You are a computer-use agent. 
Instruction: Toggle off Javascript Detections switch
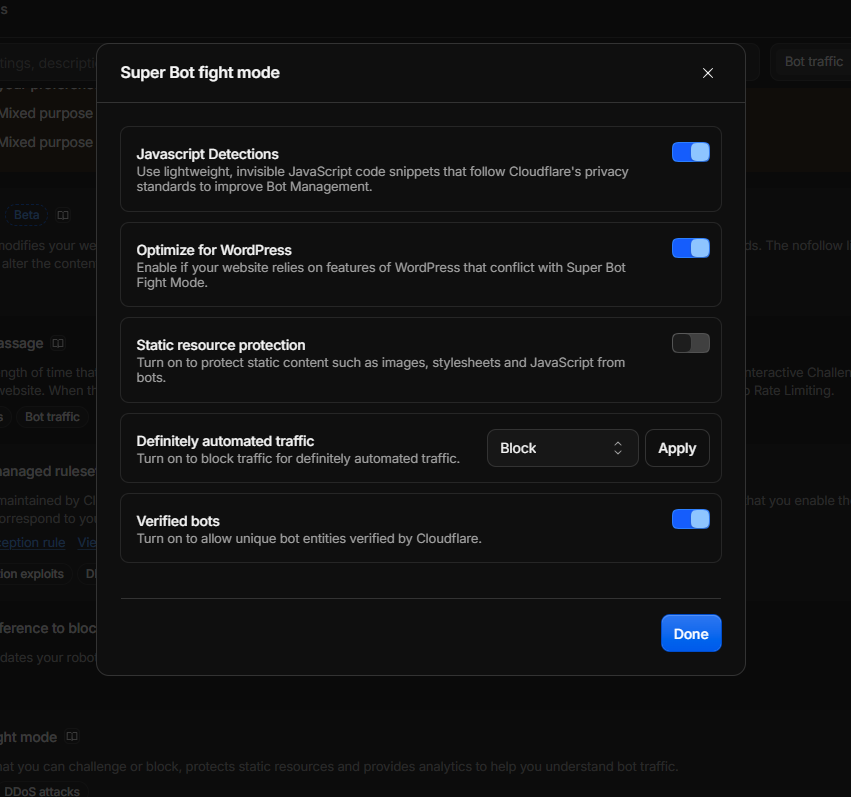point(690,152)
